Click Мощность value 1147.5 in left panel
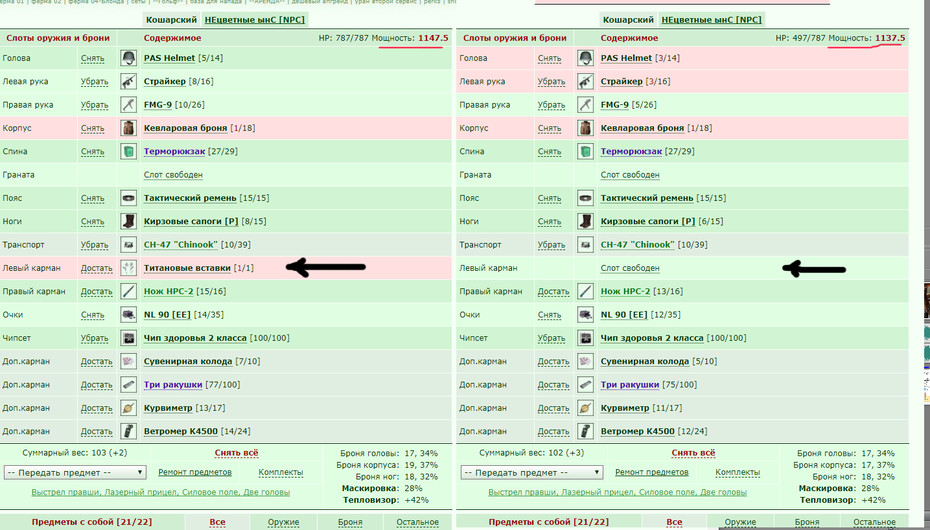 click(433, 38)
